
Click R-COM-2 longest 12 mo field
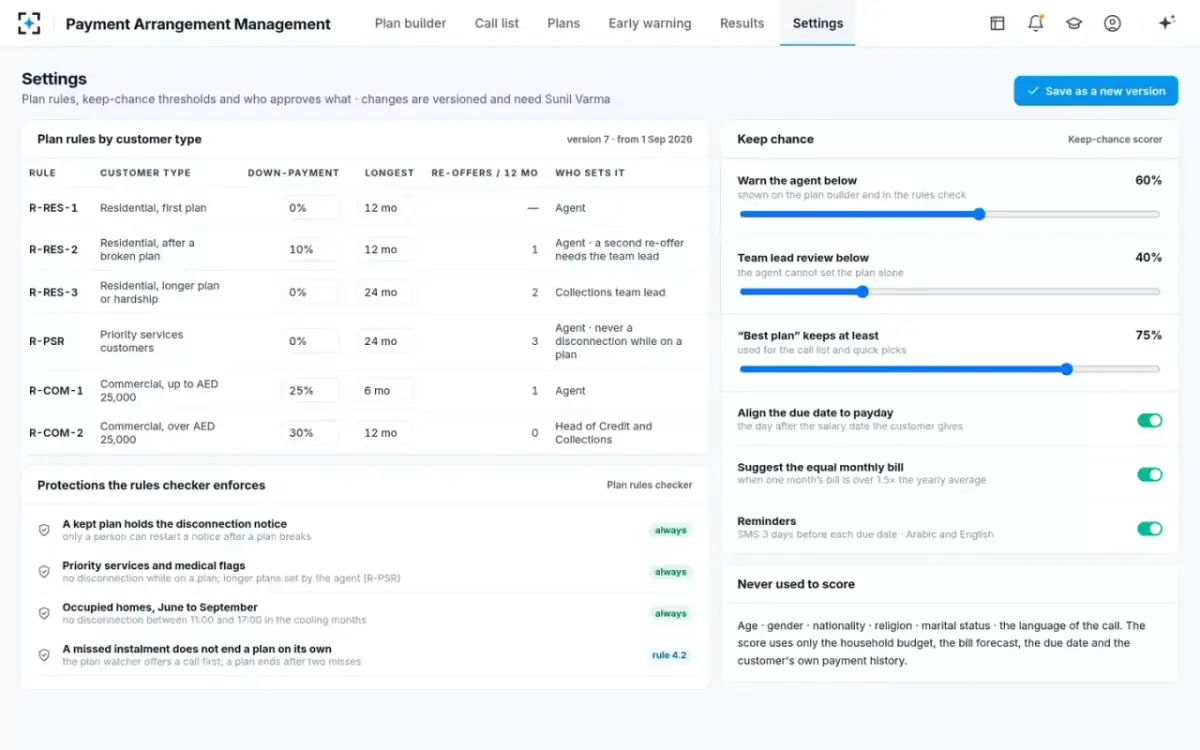[x=385, y=433]
